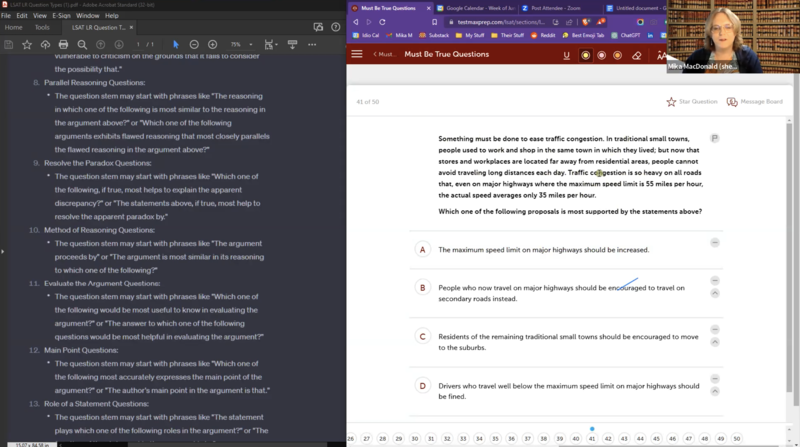Choose answer option D

(x=423, y=386)
